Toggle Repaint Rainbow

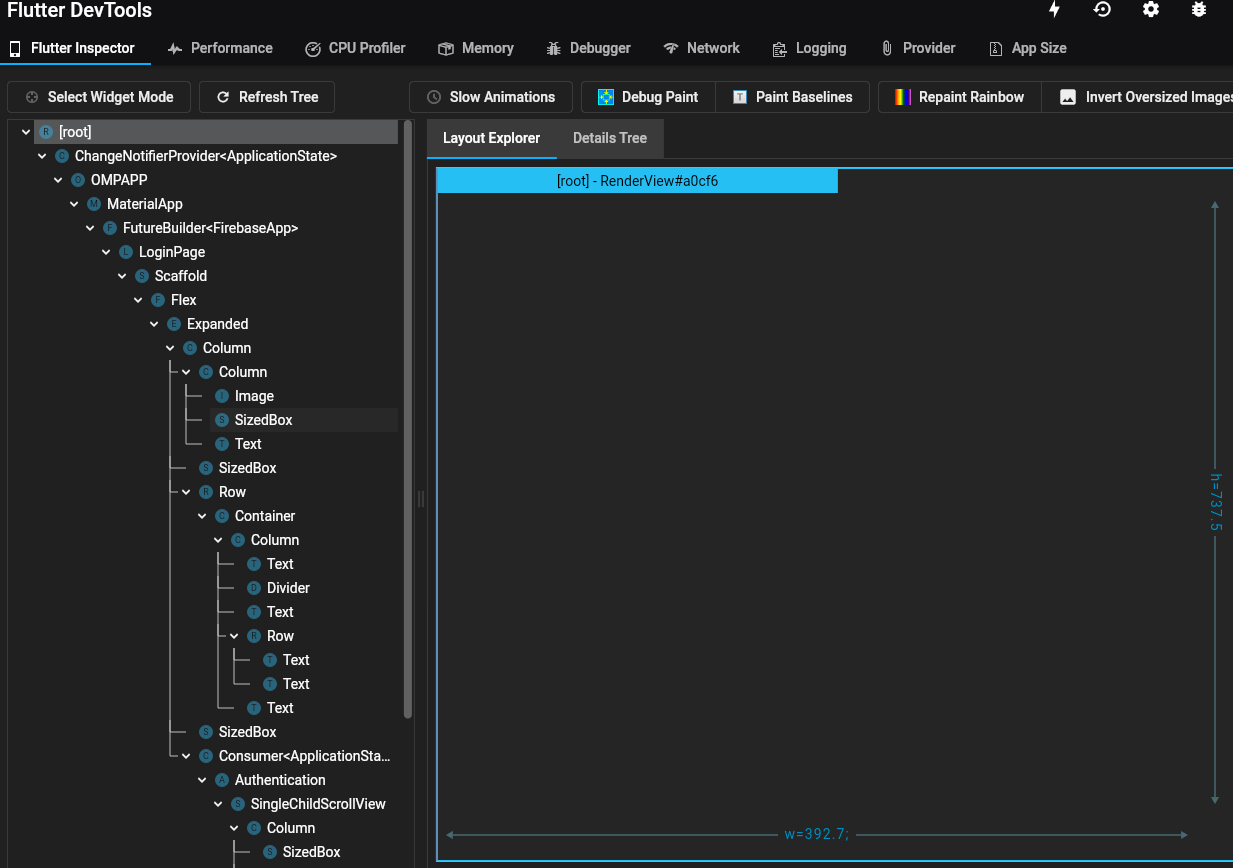point(960,97)
